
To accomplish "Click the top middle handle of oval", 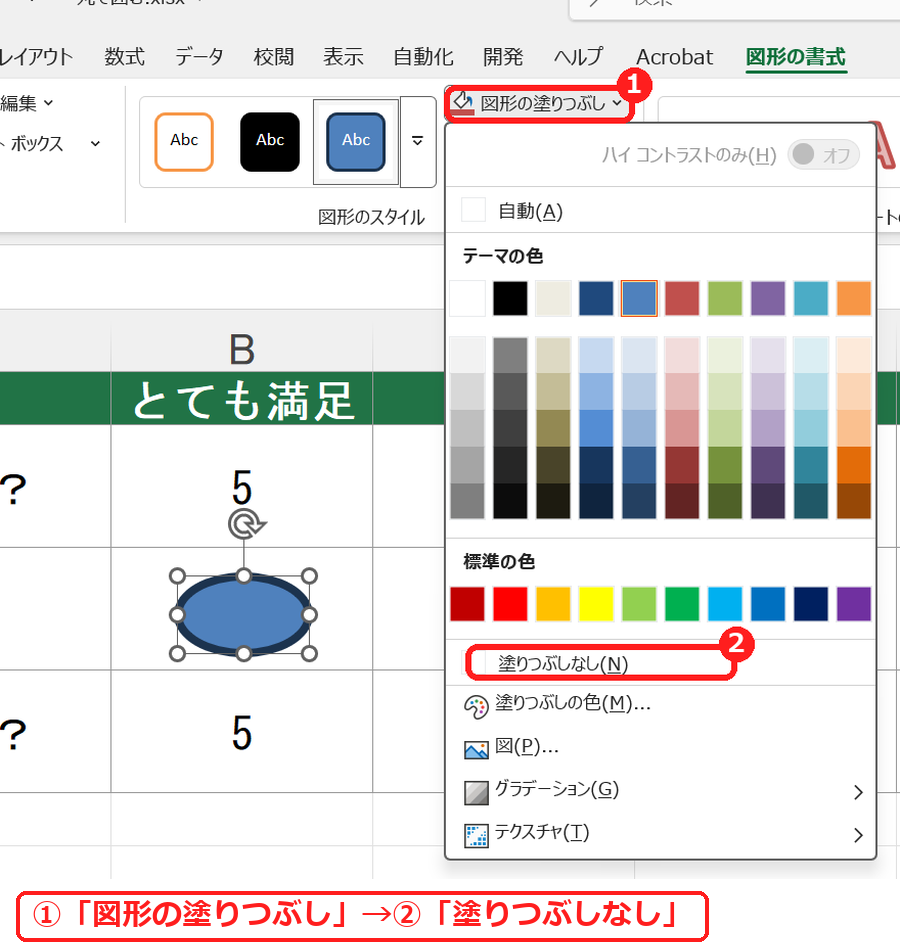I will tap(243, 576).
